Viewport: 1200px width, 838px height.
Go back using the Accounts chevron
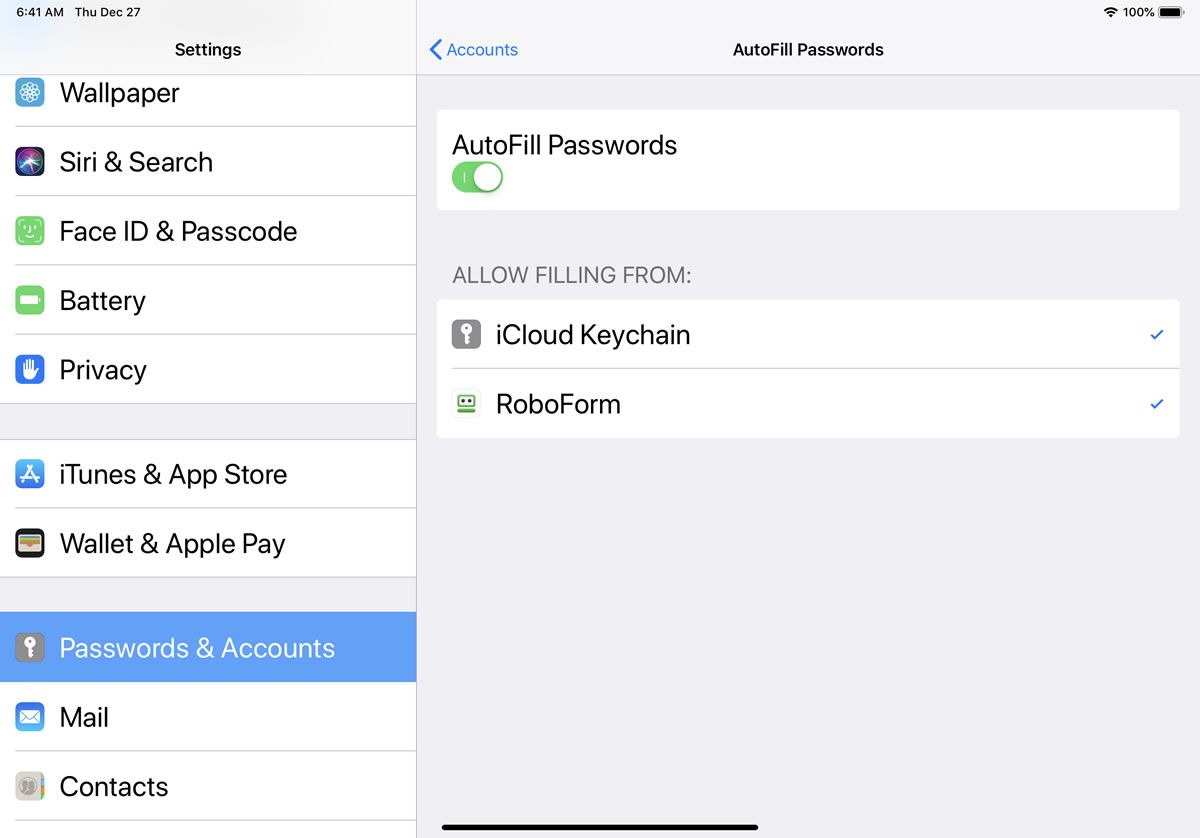click(435, 50)
